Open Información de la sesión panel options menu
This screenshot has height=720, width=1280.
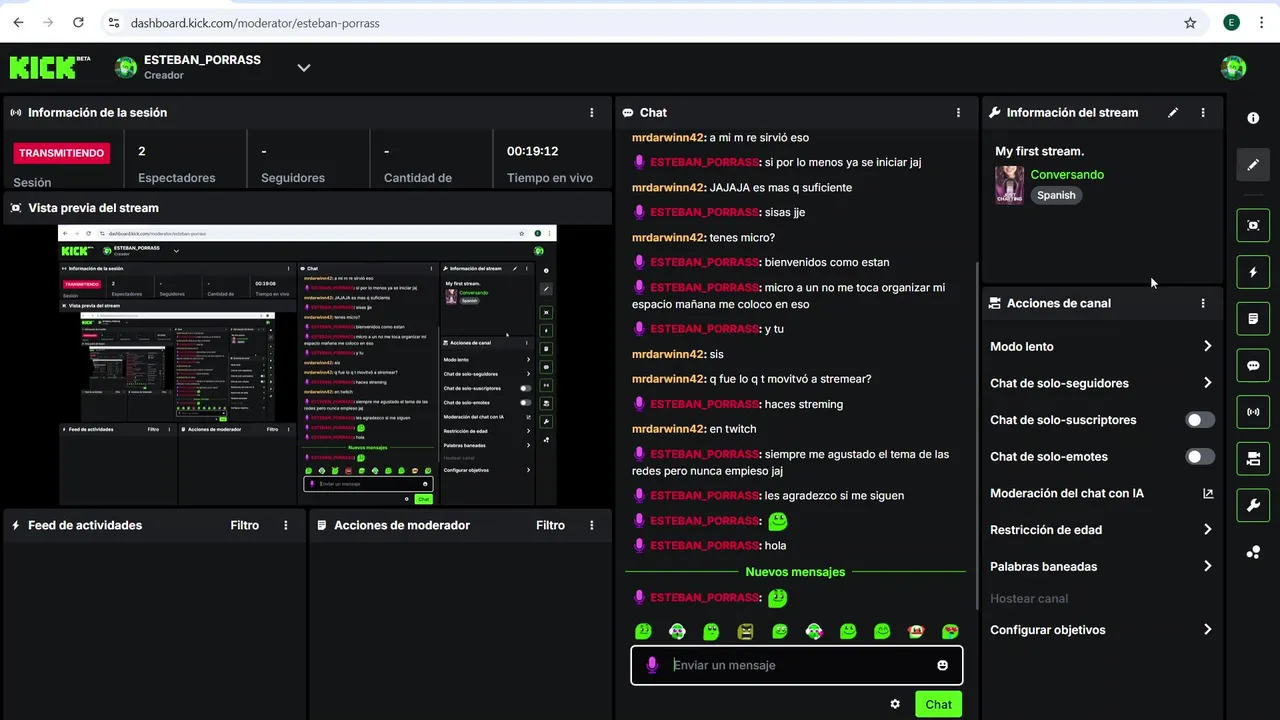tap(592, 113)
